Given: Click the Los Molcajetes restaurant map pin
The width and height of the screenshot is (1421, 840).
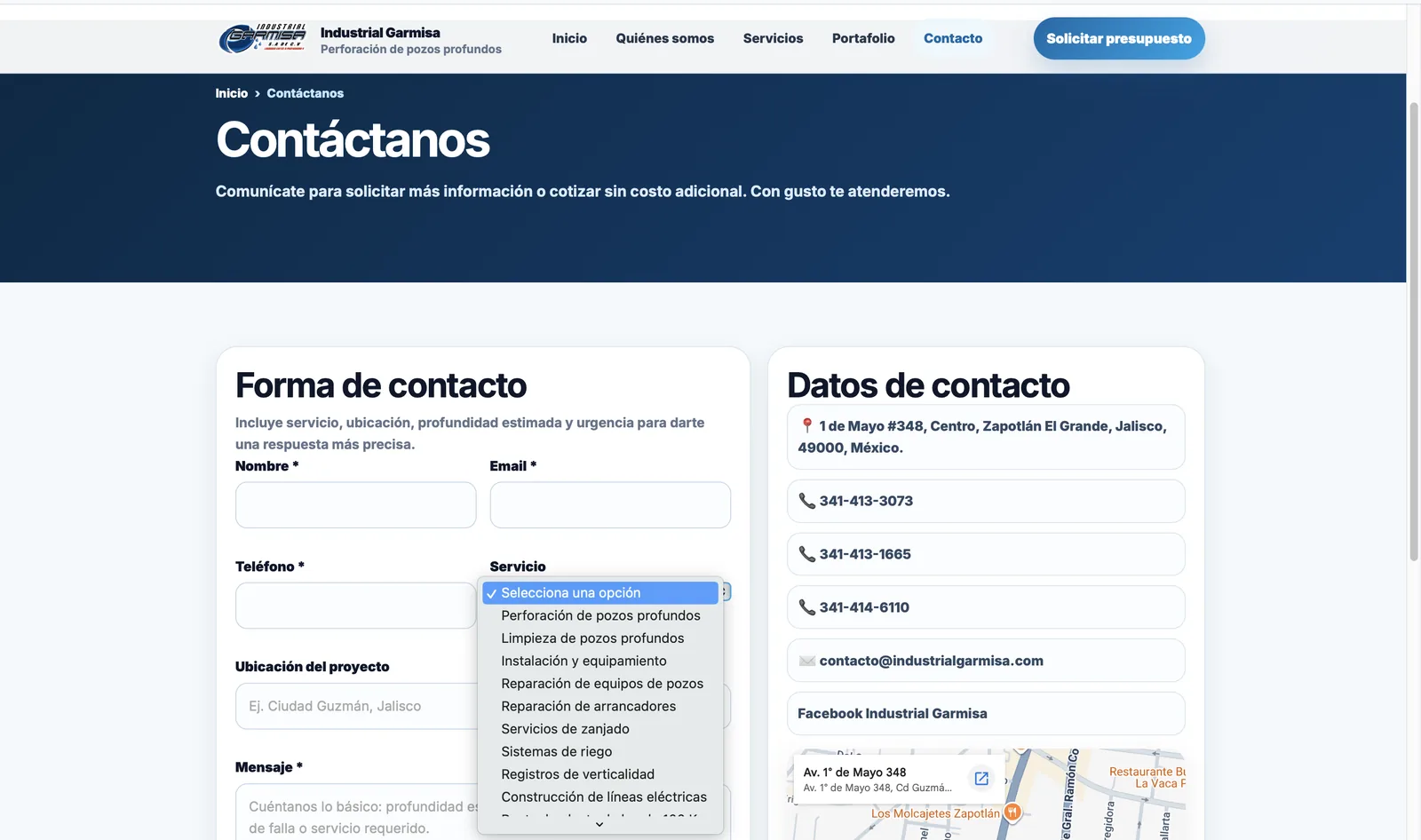Looking at the screenshot, I should [x=1012, y=812].
